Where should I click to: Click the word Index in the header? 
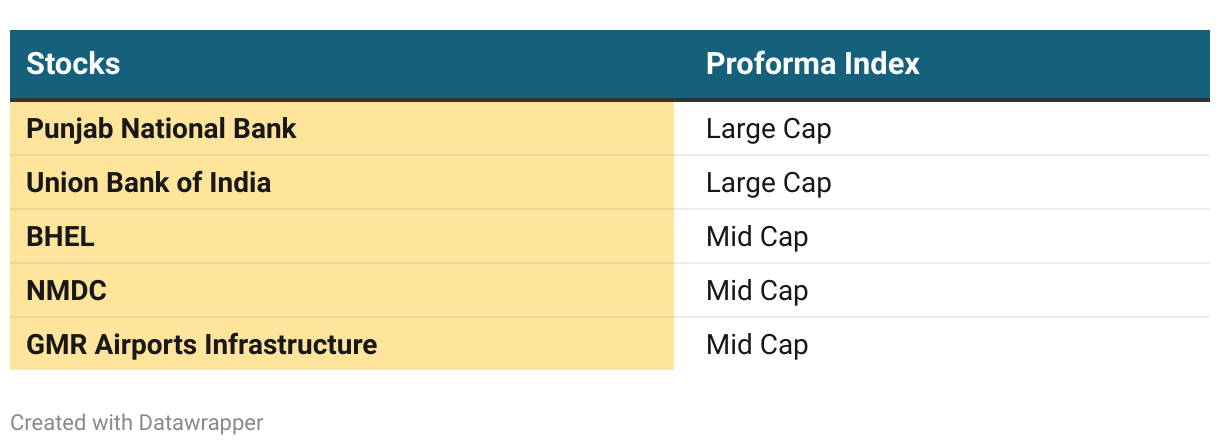click(880, 65)
